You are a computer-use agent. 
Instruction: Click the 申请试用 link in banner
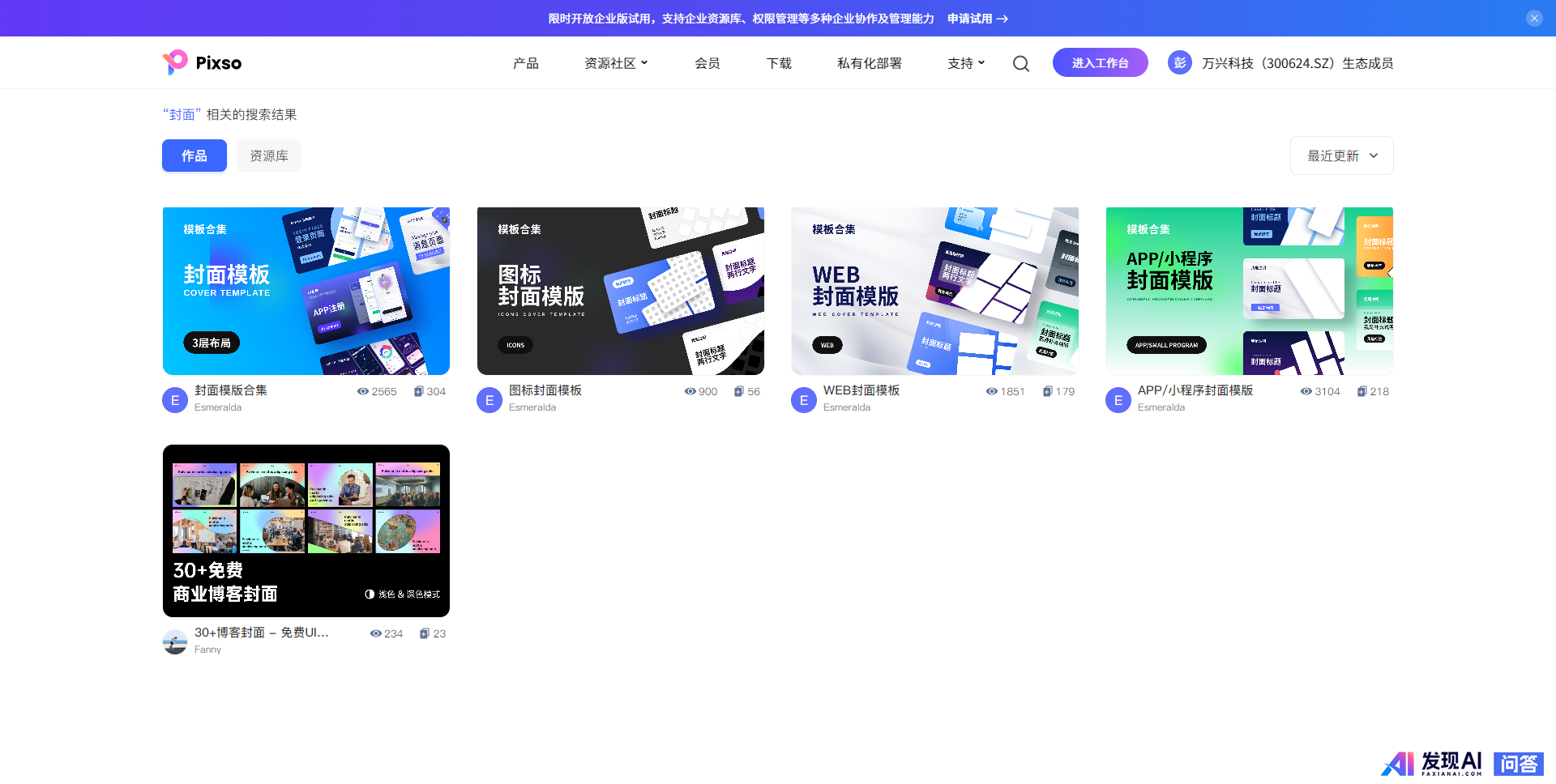tap(977, 19)
